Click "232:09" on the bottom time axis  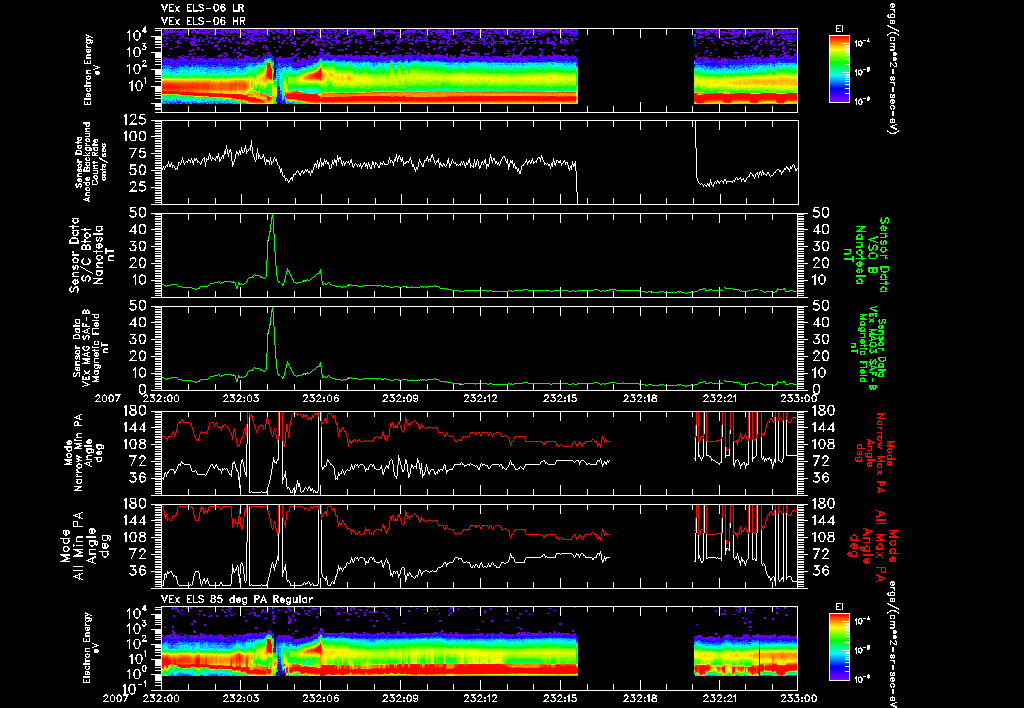click(x=400, y=698)
